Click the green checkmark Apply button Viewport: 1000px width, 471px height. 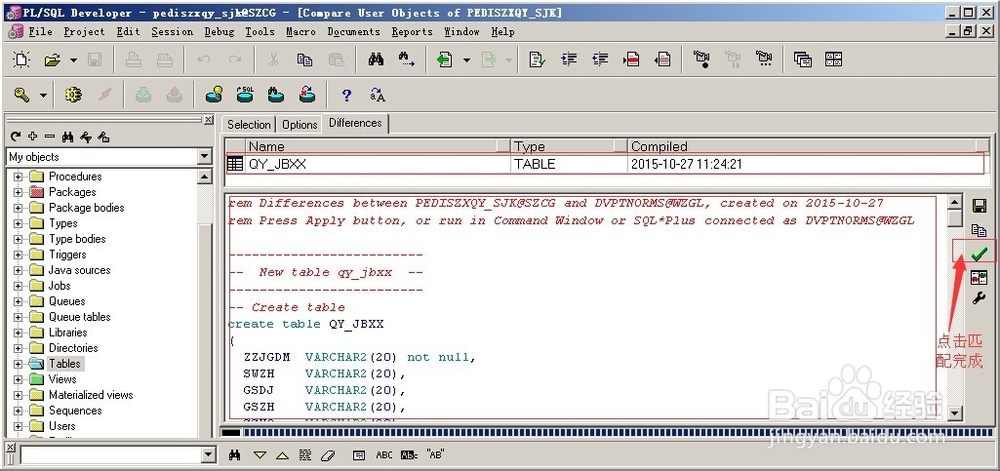[x=978, y=254]
